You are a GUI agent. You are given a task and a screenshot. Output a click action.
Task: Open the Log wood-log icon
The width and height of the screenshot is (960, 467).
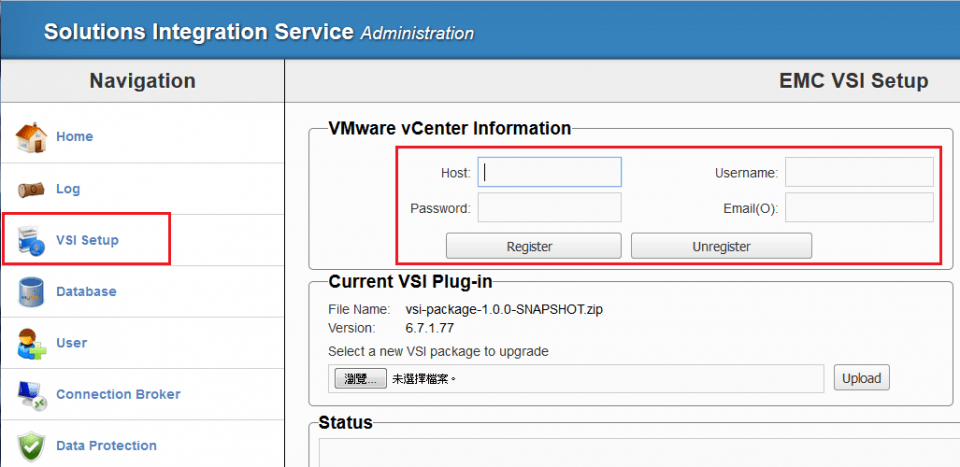31,190
